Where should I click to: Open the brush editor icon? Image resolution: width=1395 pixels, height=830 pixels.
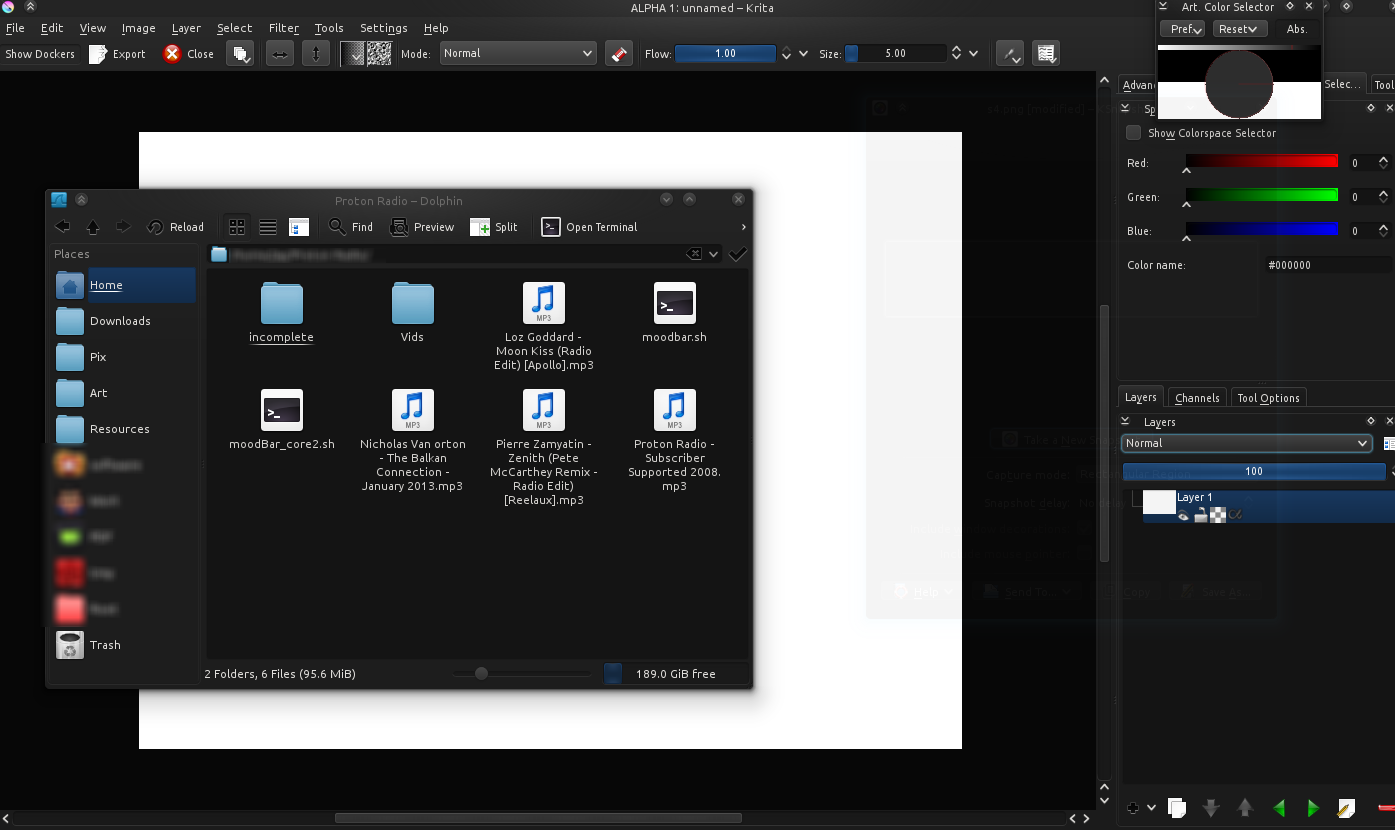1012,54
